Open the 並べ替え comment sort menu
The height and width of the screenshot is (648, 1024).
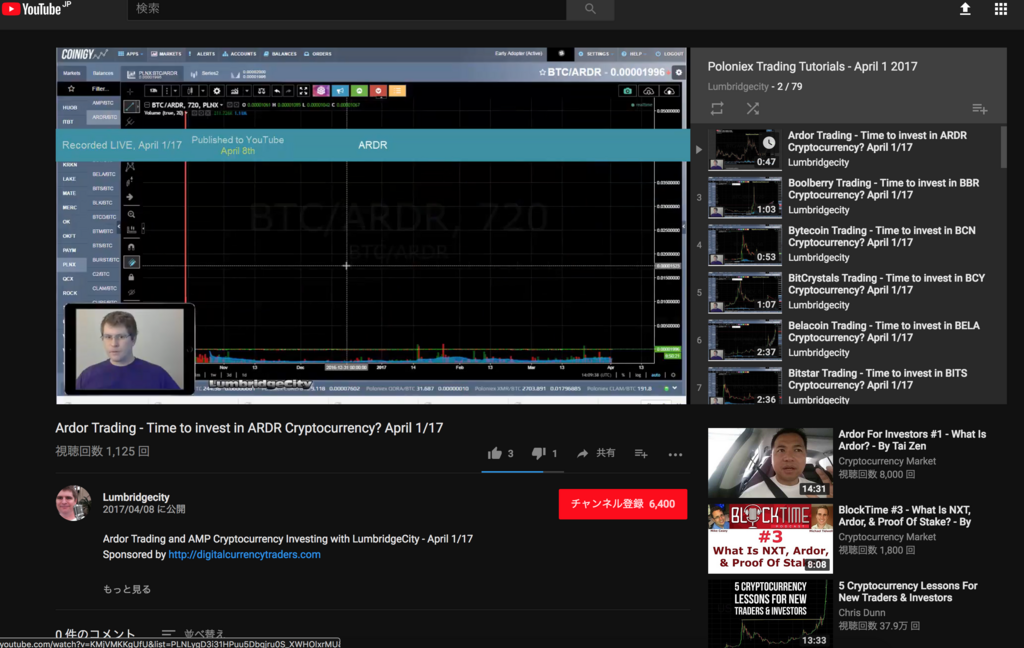click(x=193, y=634)
